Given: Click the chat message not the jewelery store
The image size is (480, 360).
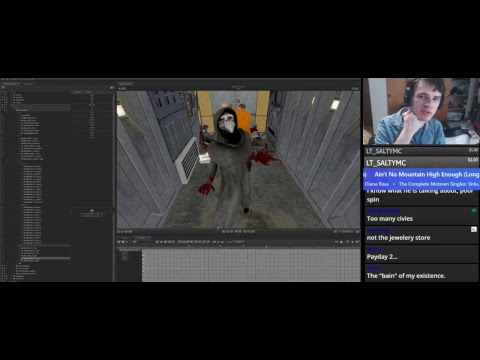Looking at the screenshot, I should [x=398, y=238].
